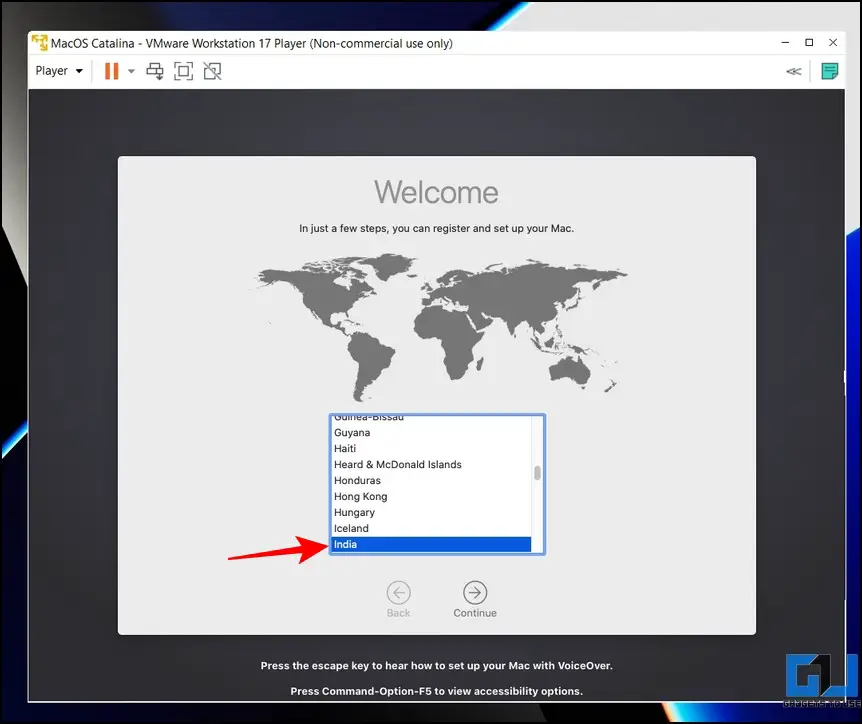
Task: Send Ctrl+Alt+Del to the VM
Action: coord(155,71)
